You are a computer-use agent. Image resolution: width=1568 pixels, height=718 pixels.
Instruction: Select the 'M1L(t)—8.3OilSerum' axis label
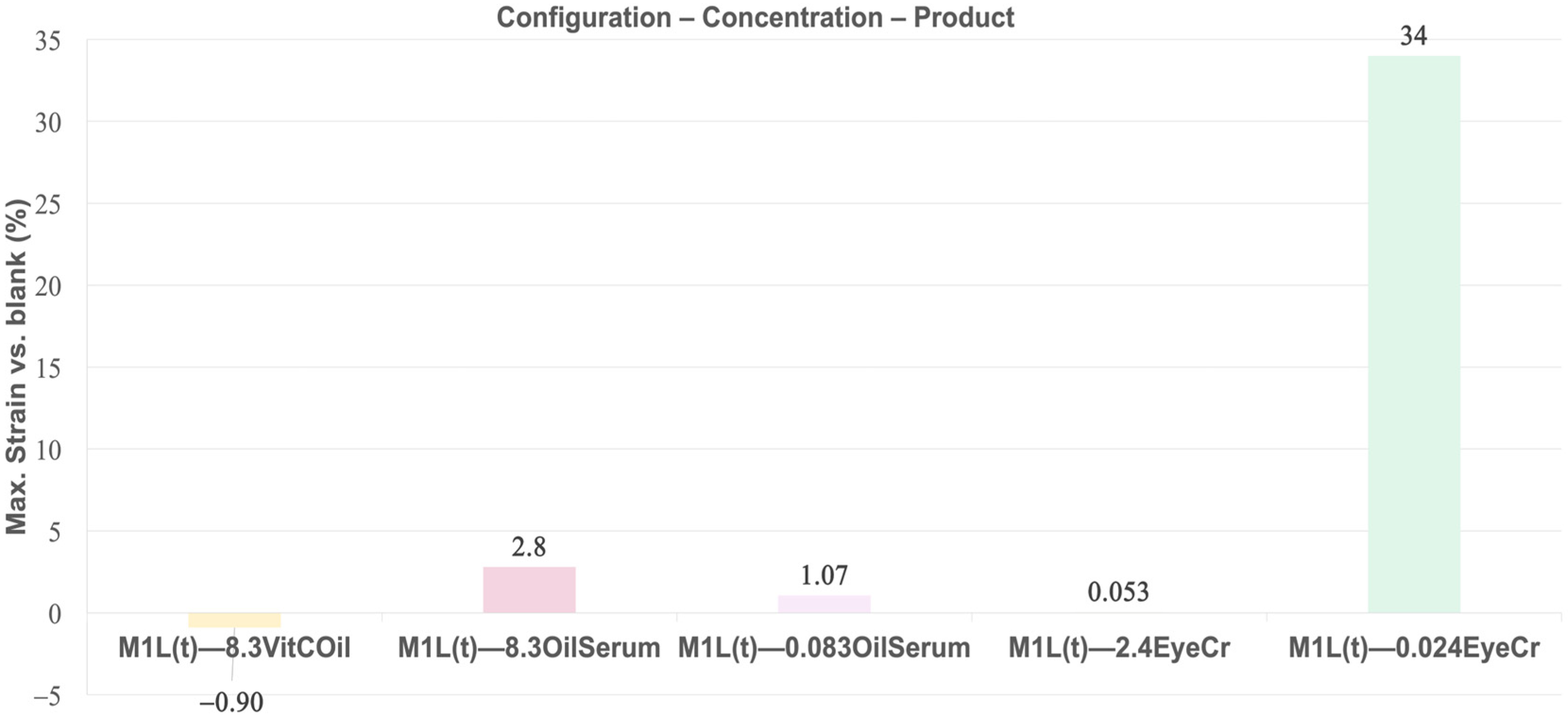click(529, 648)
